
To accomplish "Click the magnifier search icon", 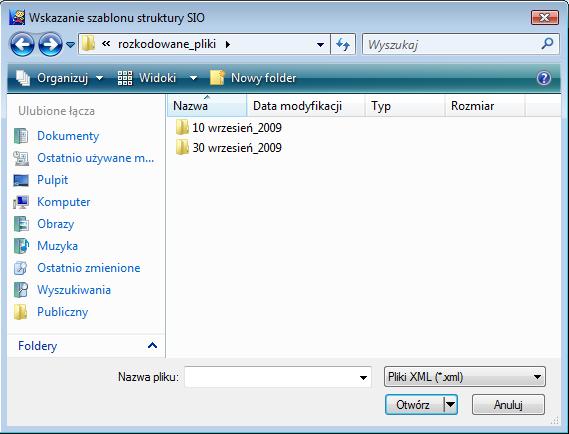I will click(547, 44).
